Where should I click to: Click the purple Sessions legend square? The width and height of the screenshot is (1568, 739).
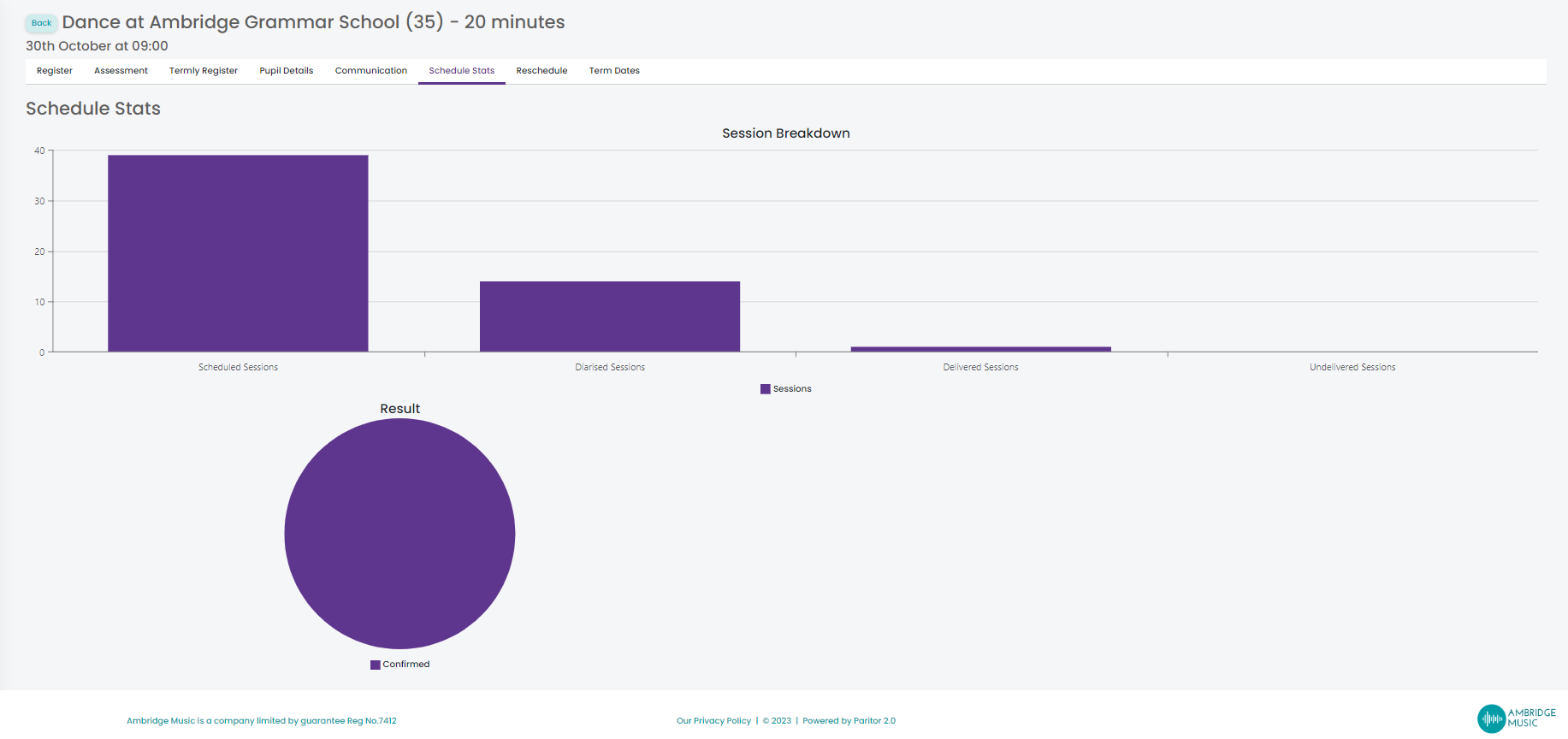point(766,389)
